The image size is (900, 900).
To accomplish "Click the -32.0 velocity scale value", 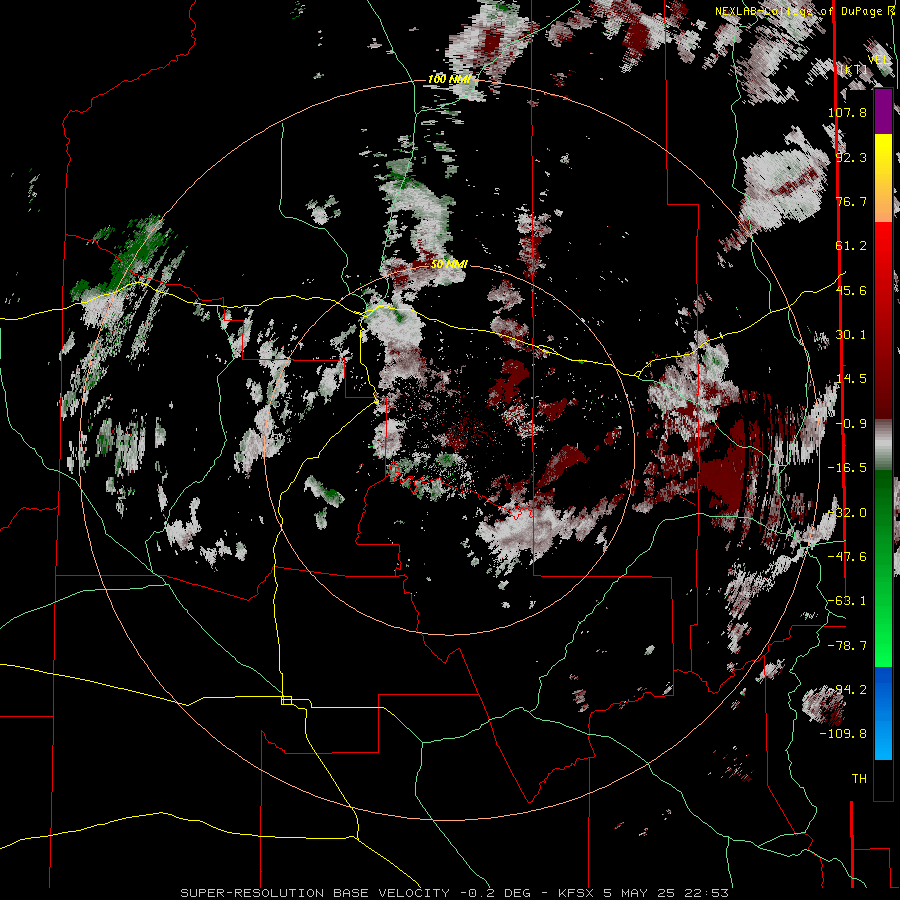I will (847, 513).
